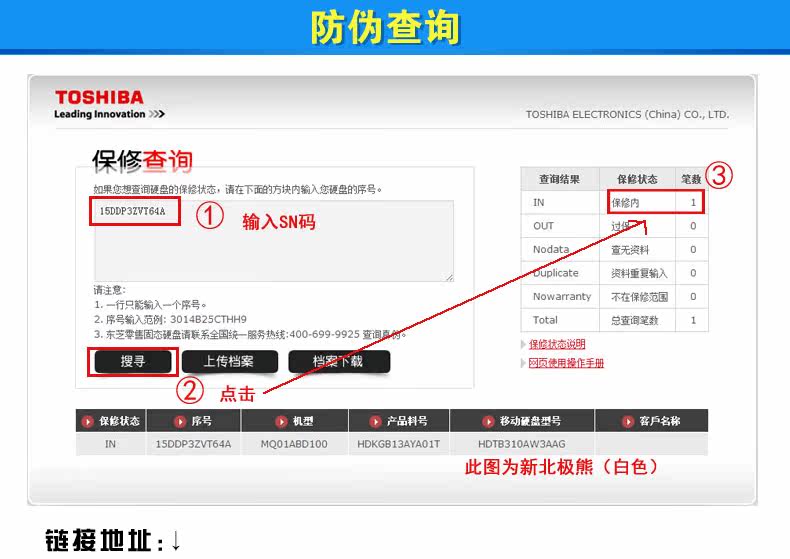Click the 上传档案 upload button

(230, 362)
